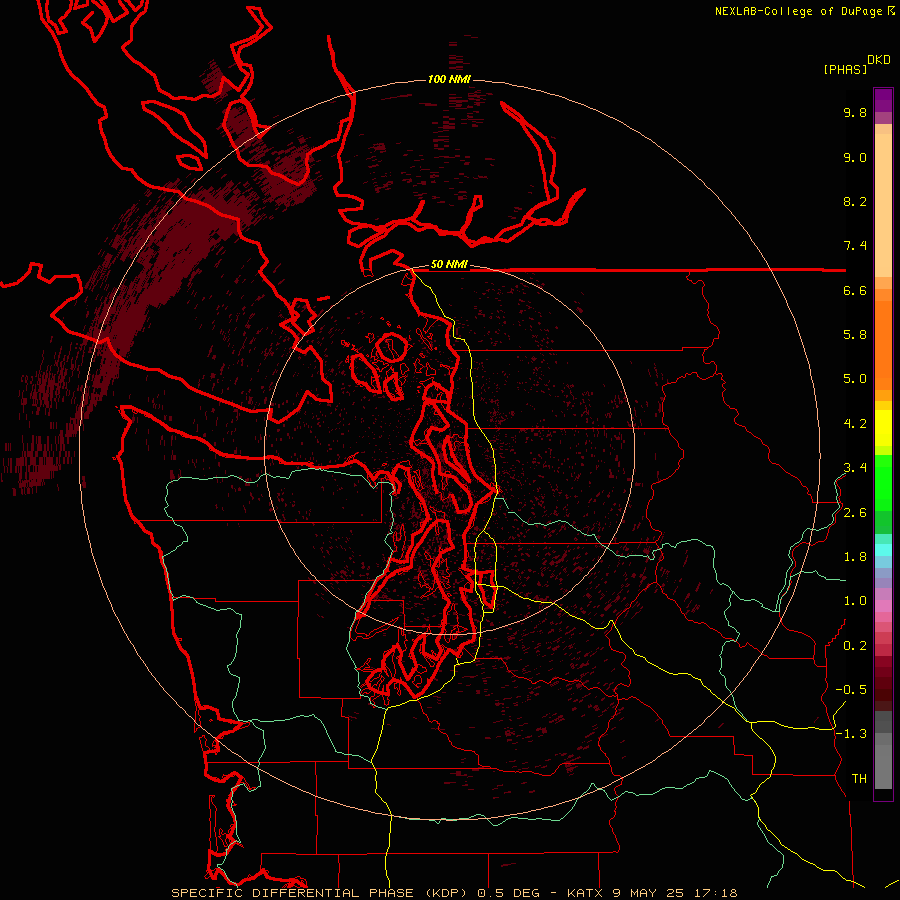
Task: Click the 1.8 legend value
Action: (x=855, y=557)
